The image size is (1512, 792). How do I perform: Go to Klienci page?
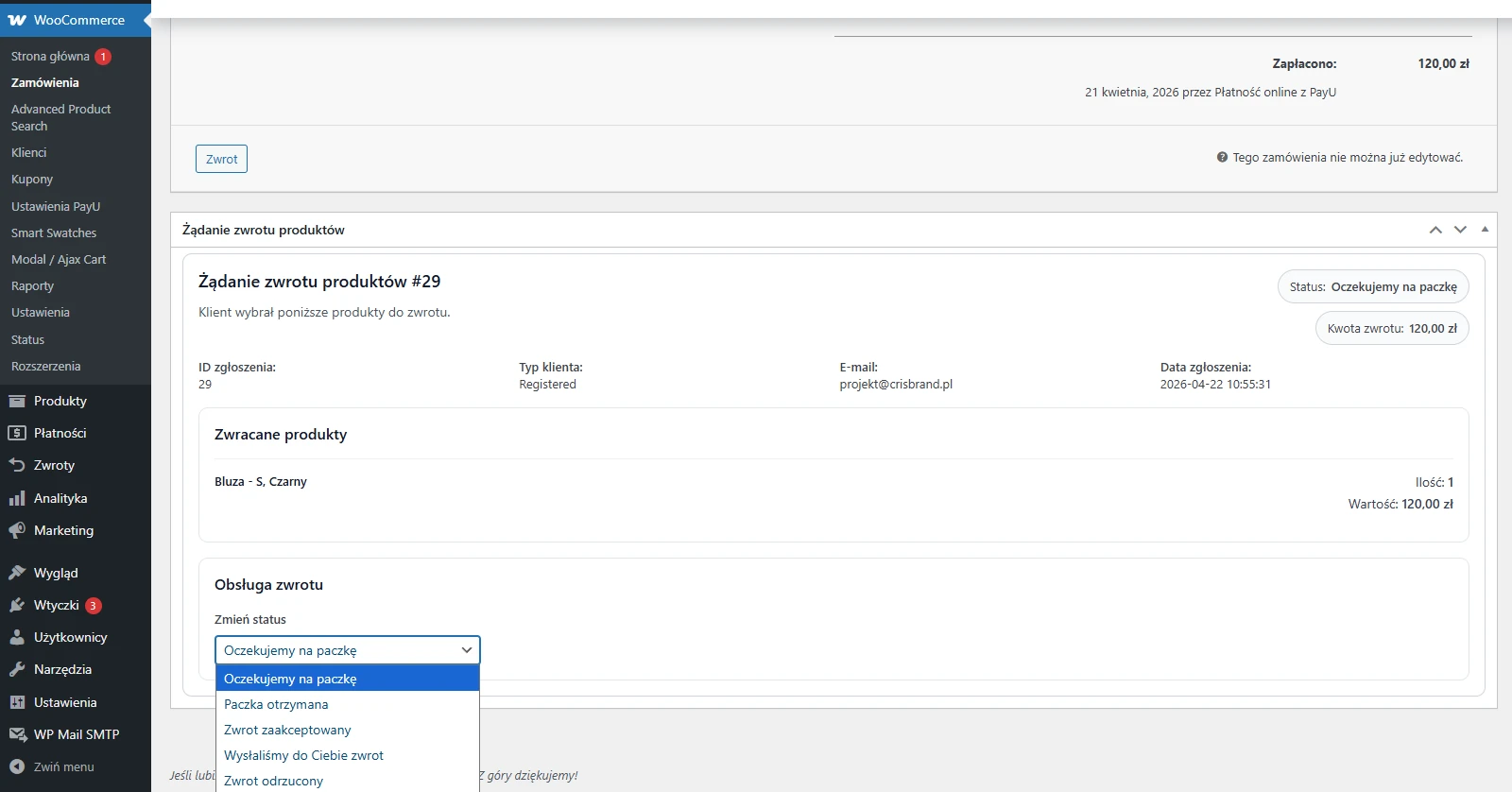pyautogui.click(x=28, y=152)
